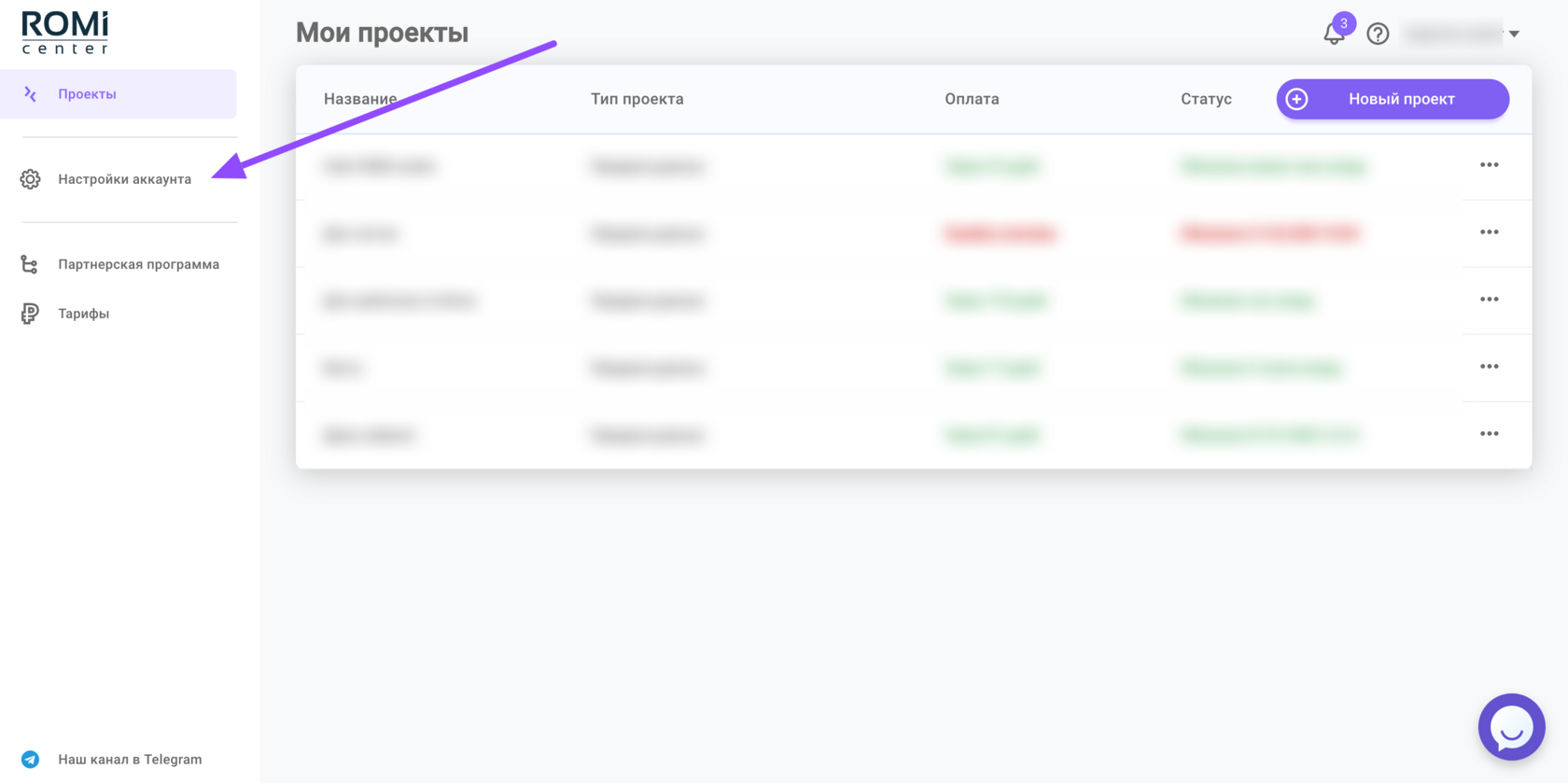Click the gear icon for account settings

pyautogui.click(x=30, y=179)
